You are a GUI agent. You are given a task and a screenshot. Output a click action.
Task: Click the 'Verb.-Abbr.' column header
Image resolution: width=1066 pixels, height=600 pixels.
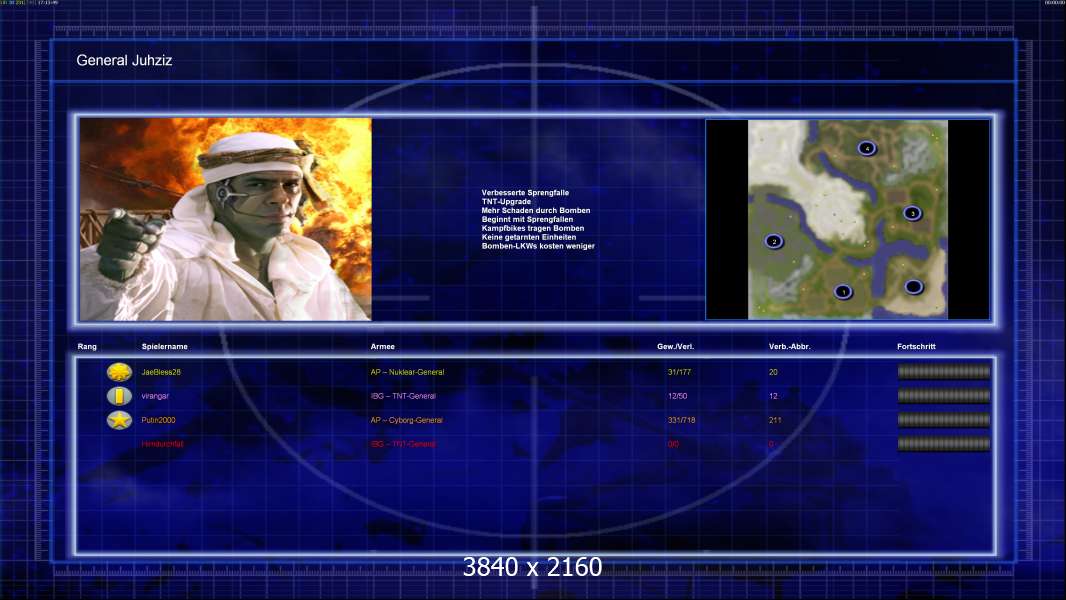click(x=790, y=347)
